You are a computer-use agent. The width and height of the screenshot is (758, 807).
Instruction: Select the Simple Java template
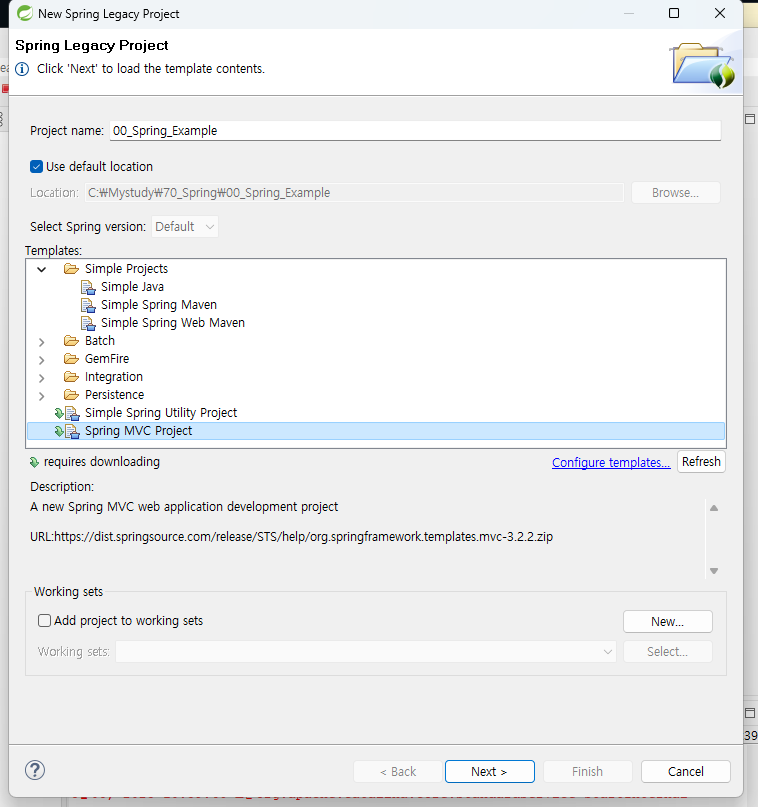pyautogui.click(x=132, y=287)
